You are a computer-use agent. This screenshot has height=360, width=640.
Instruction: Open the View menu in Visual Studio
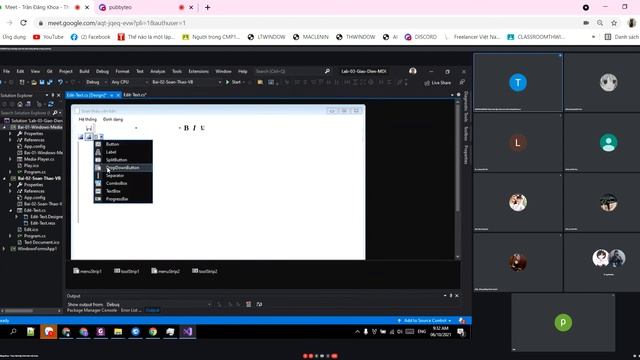(x=35, y=71)
